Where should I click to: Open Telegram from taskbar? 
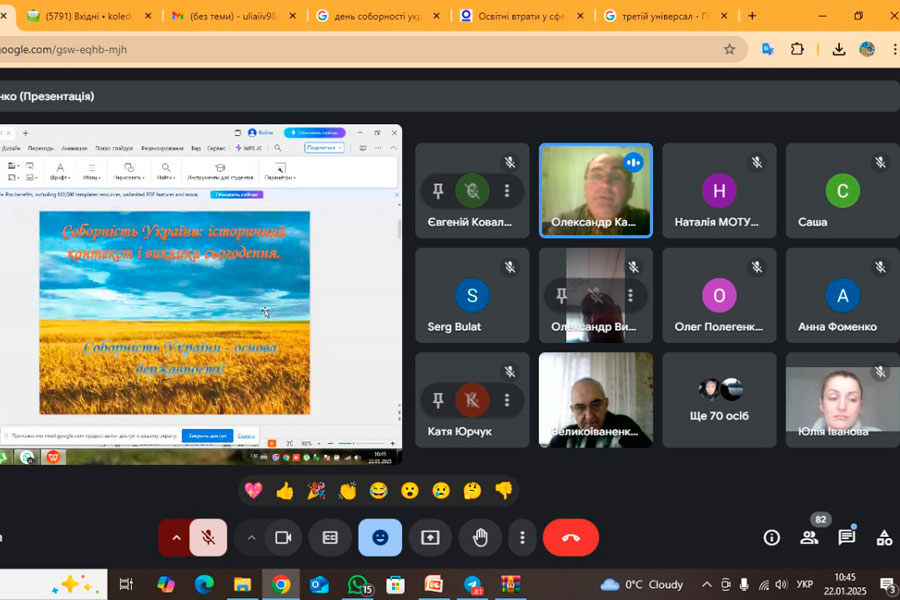click(x=472, y=584)
